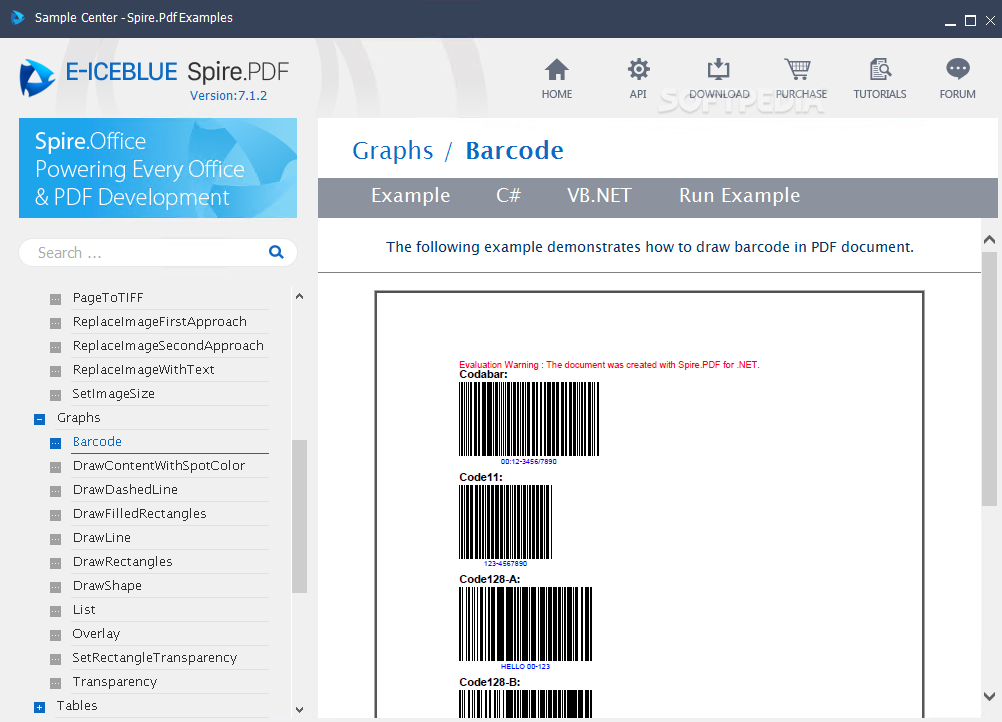Screen dimensions: 1002x722
Task: Click the icon beside DrawRectangles
Action: [x=56, y=563]
